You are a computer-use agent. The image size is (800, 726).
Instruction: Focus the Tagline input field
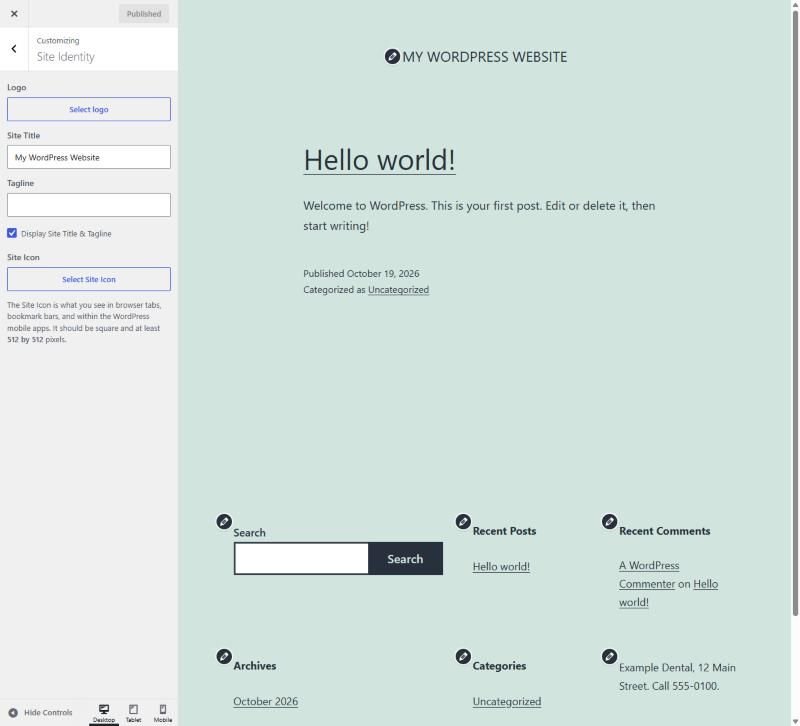[89, 205]
